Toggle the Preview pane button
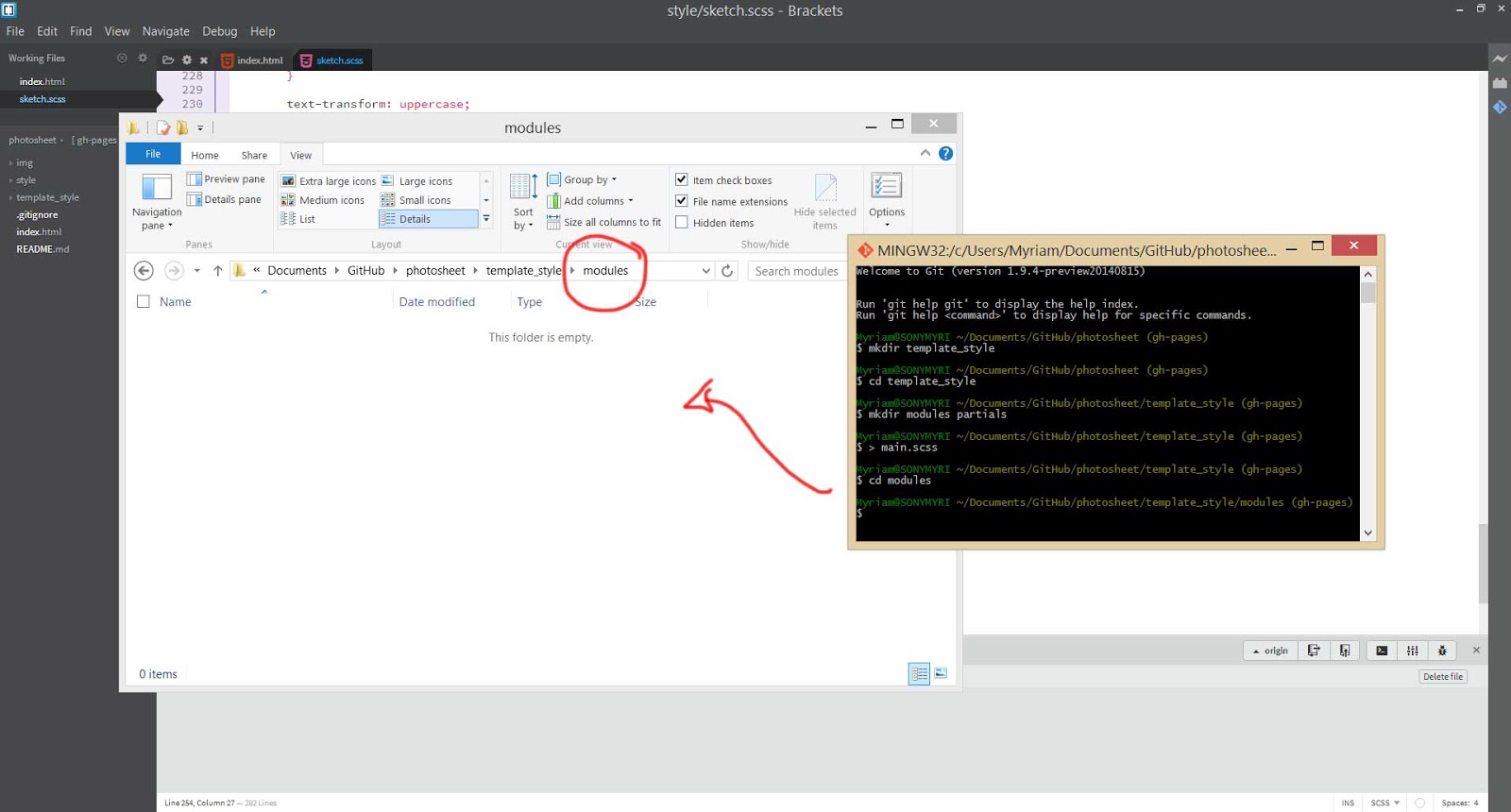This screenshot has width=1511, height=812. click(226, 179)
